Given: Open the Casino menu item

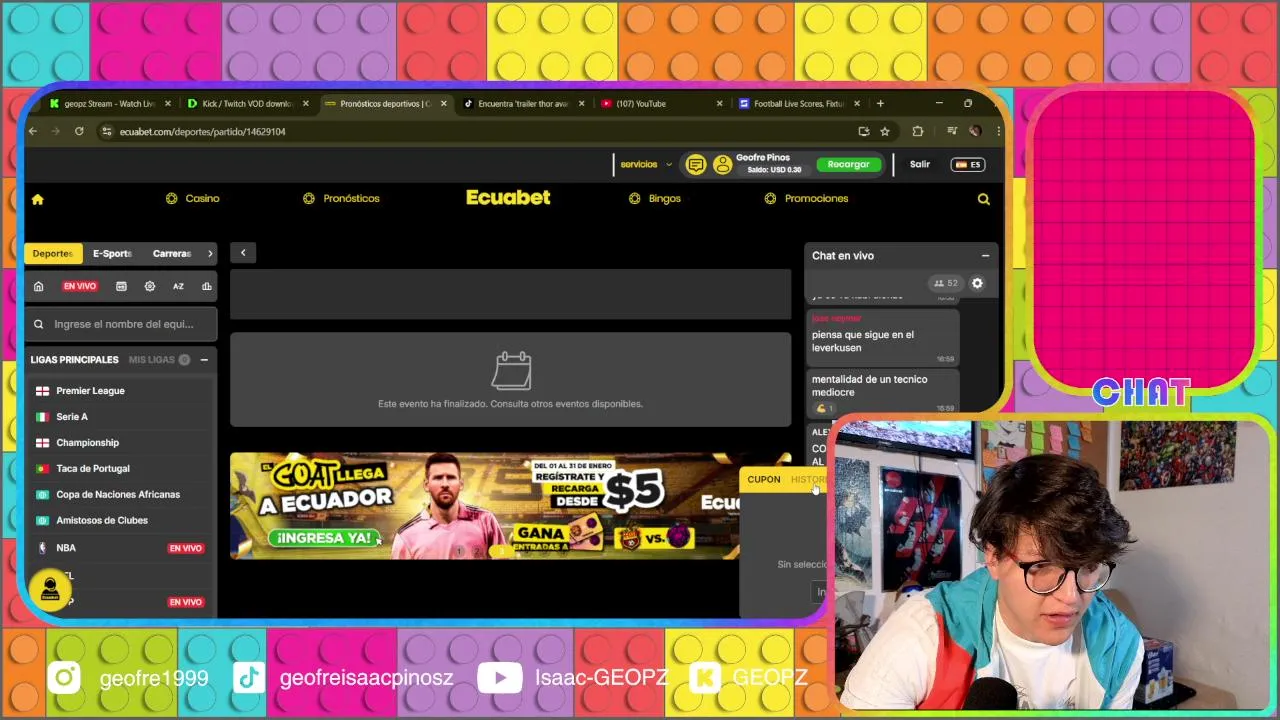Looking at the screenshot, I should coord(193,199).
